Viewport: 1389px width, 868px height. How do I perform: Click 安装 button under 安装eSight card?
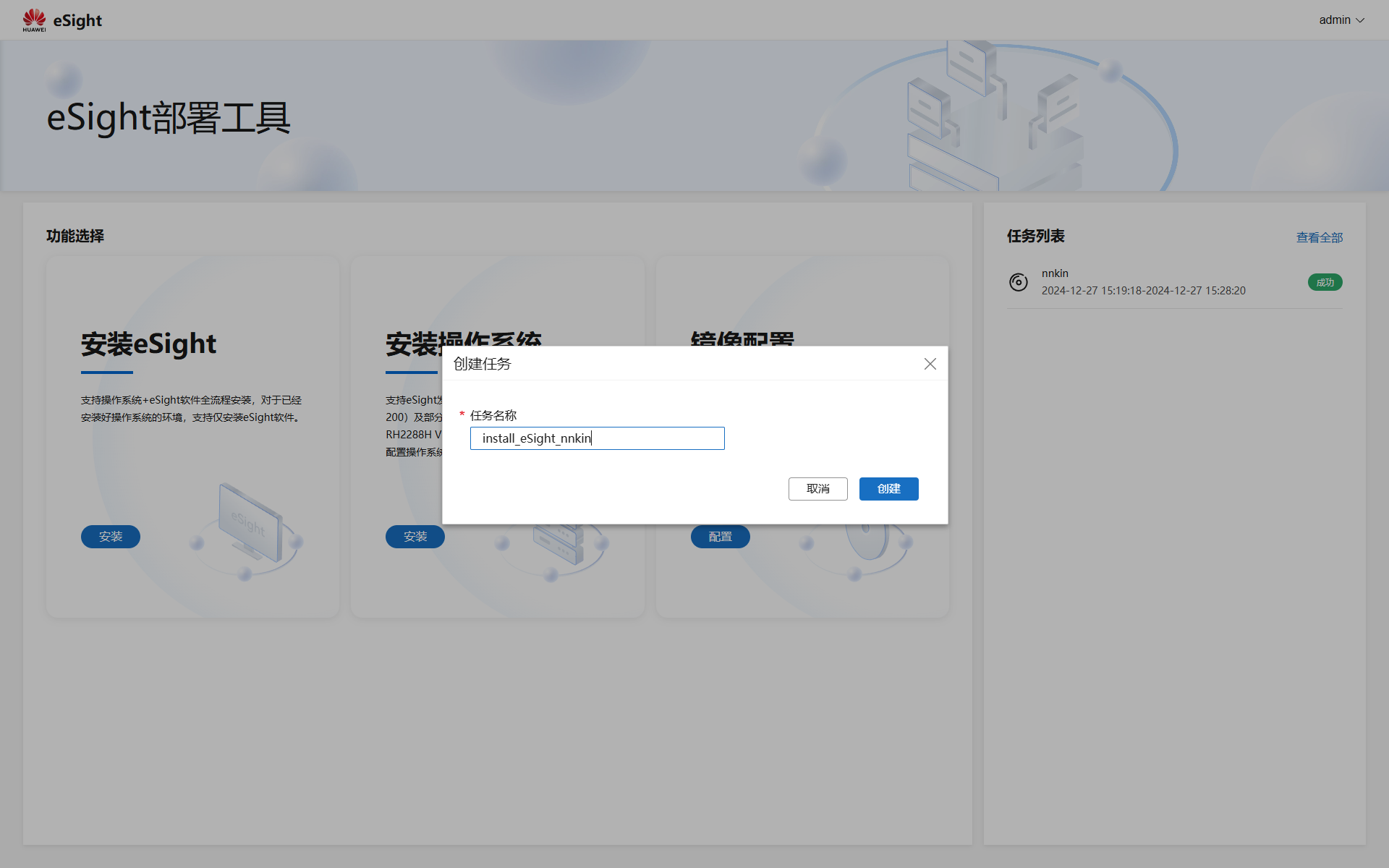pyautogui.click(x=111, y=537)
